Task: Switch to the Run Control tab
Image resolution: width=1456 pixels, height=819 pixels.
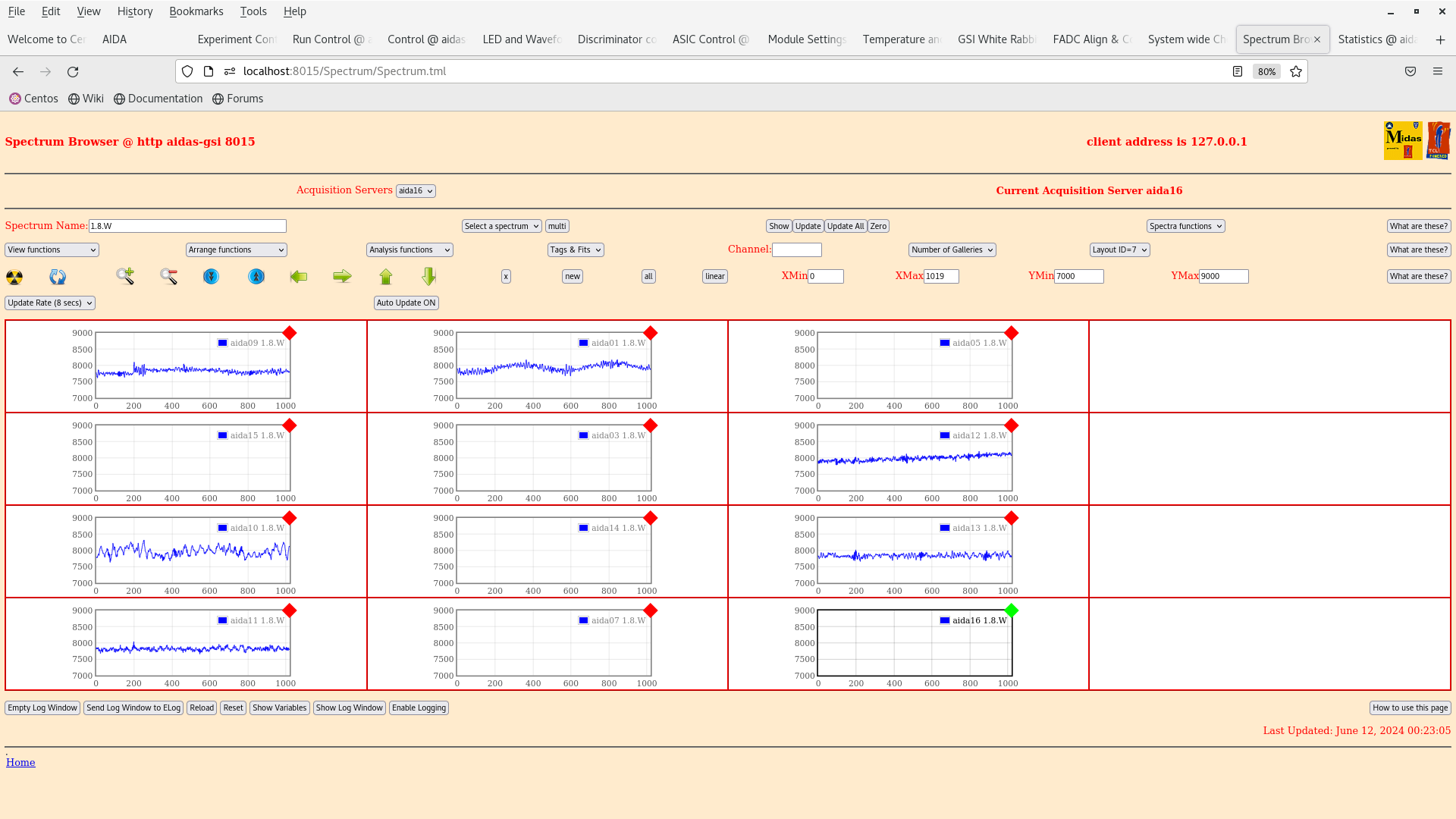Action: tap(331, 39)
